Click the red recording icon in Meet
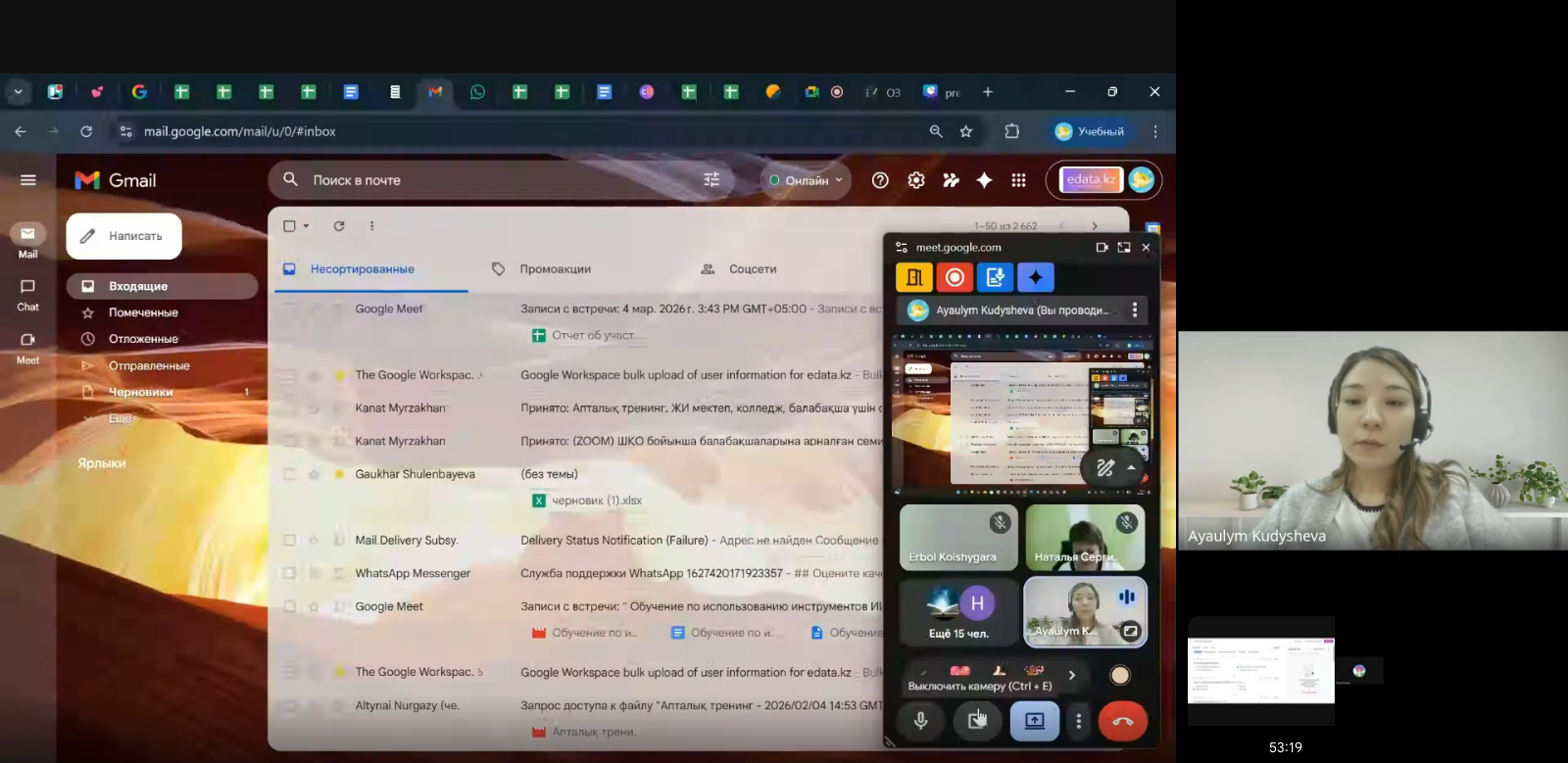 click(955, 278)
